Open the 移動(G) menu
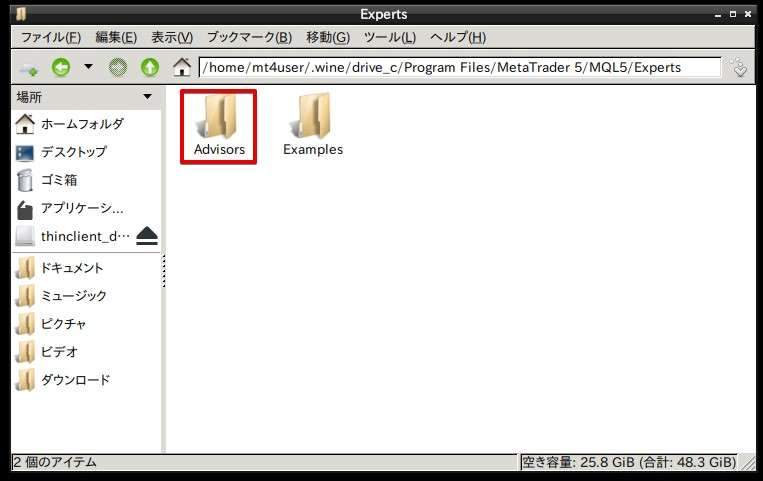 [x=328, y=37]
